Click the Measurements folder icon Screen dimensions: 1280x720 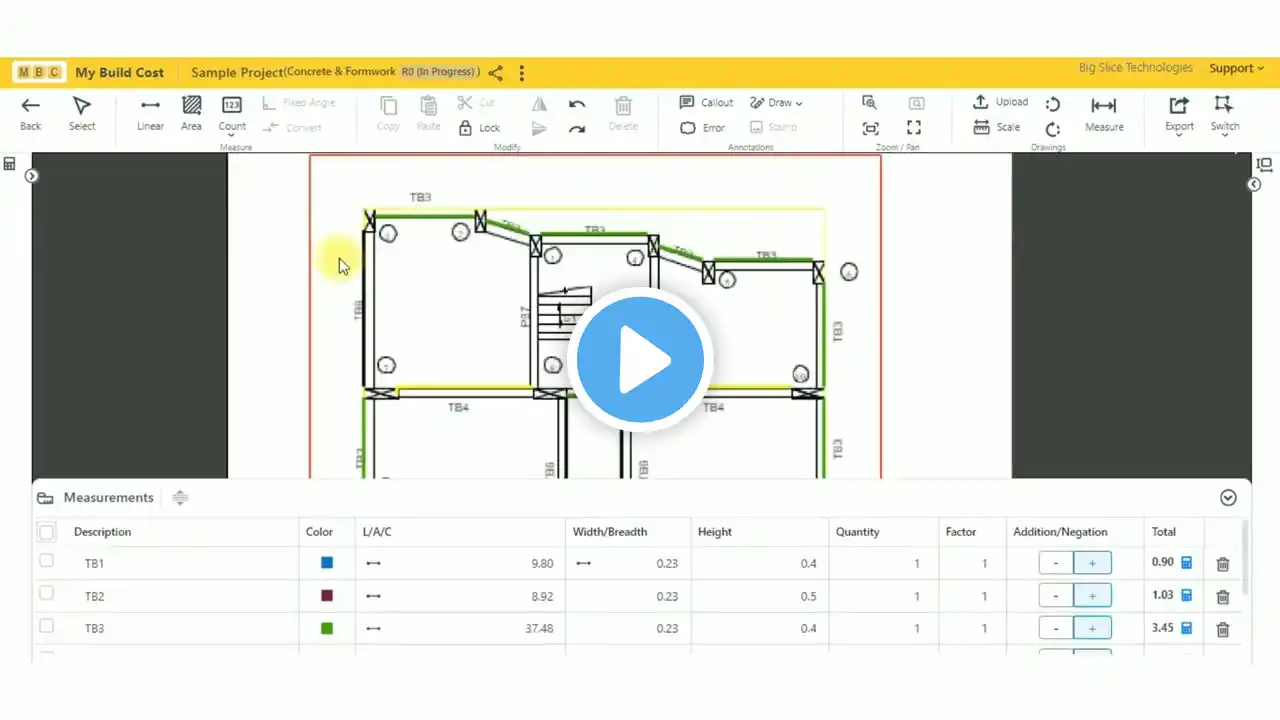pos(45,498)
